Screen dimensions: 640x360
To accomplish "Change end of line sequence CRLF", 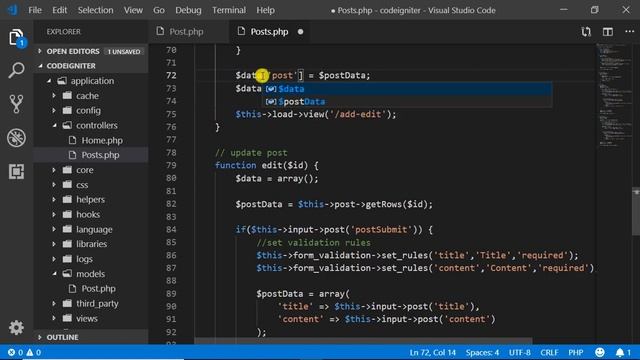I will pos(549,352).
